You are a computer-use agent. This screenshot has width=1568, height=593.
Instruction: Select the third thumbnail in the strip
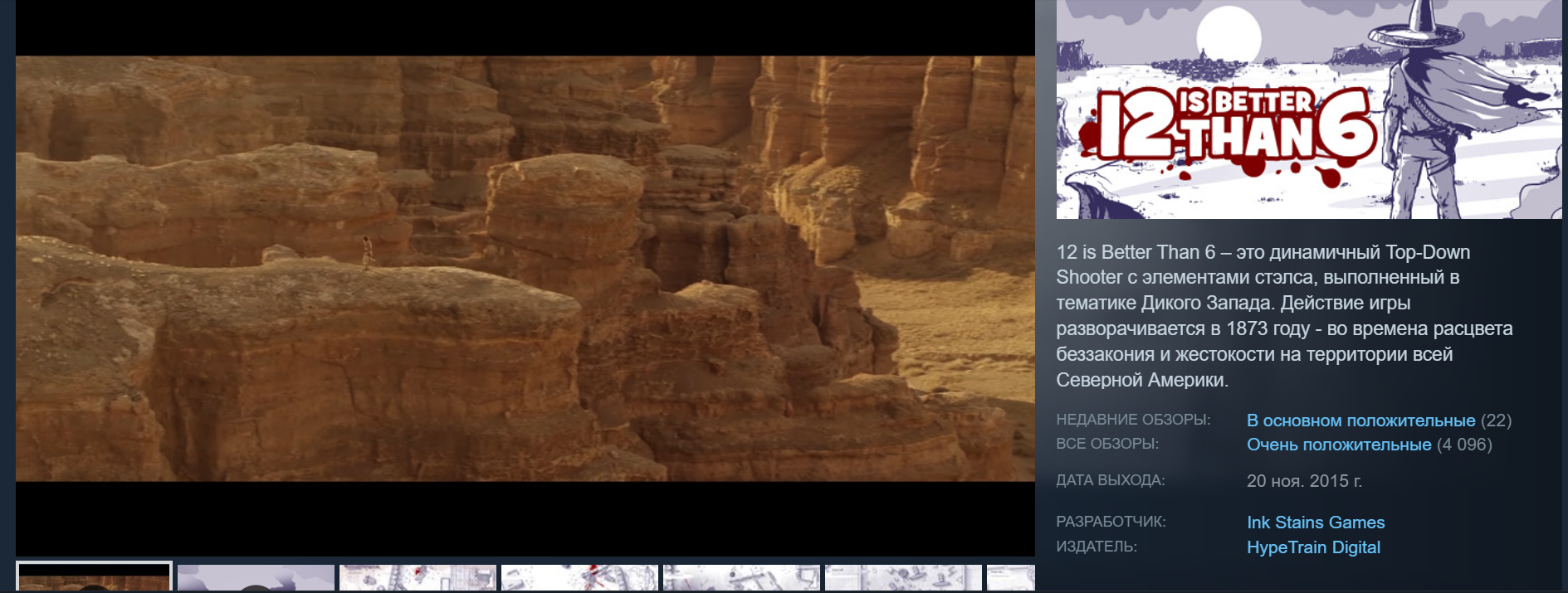[418, 578]
